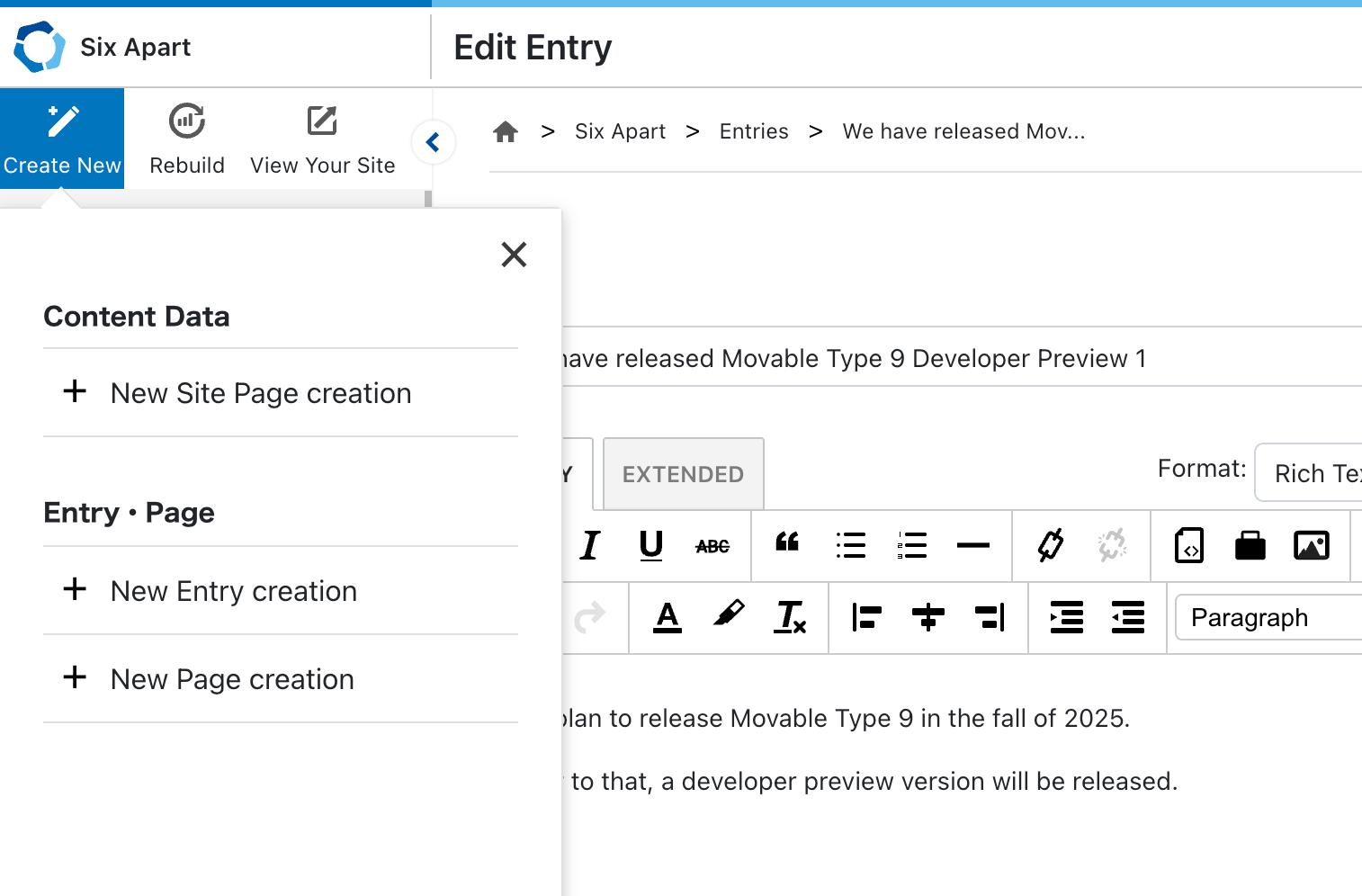
Task: Choose New Entry creation
Action: (x=233, y=591)
